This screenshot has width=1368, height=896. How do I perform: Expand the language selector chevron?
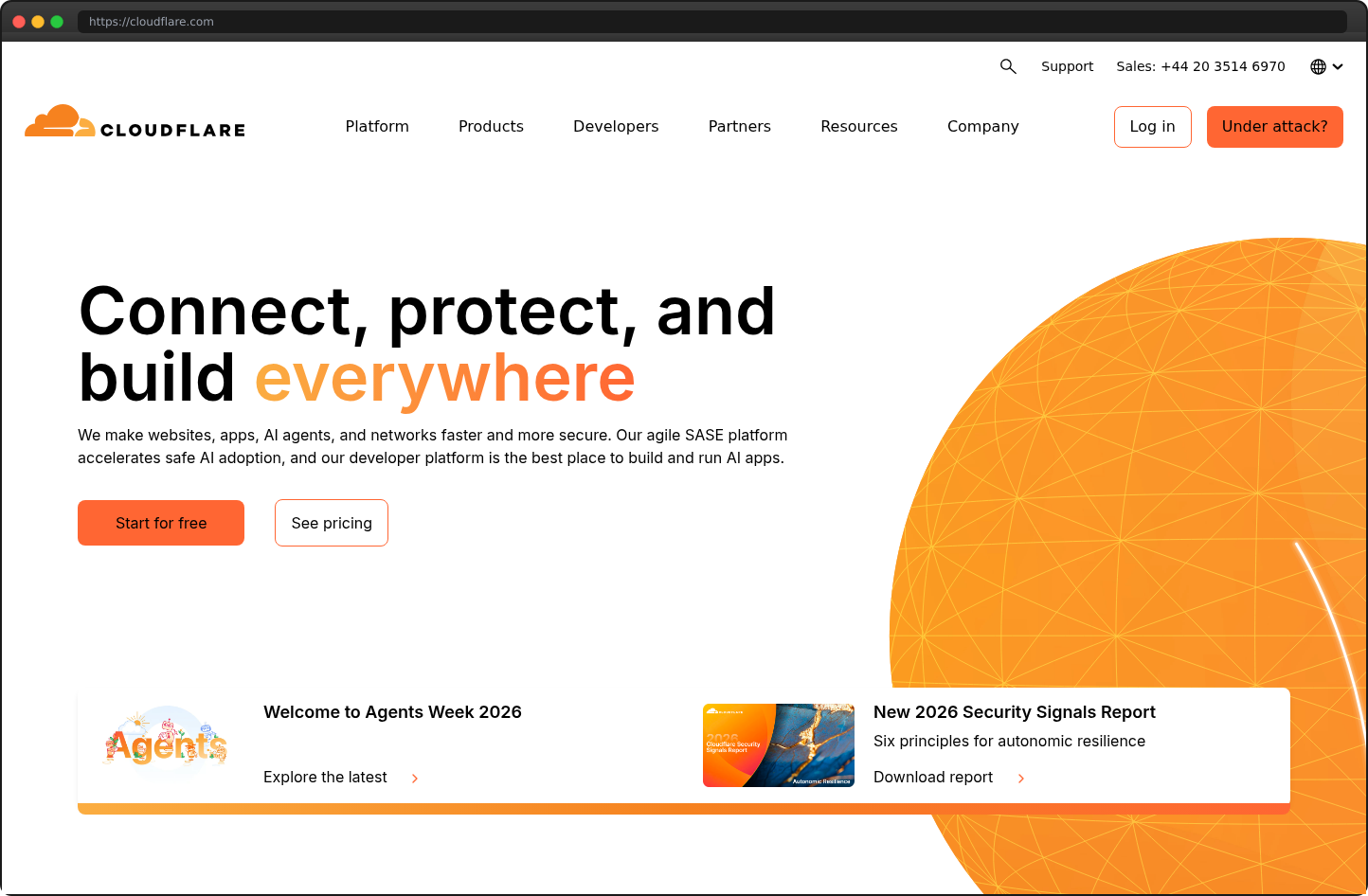point(1336,66)
